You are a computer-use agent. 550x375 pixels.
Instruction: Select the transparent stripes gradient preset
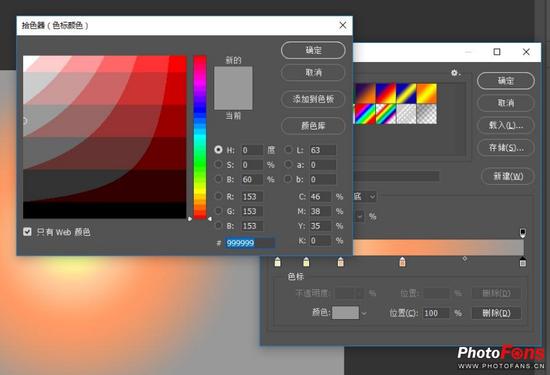tap(406, 114)
